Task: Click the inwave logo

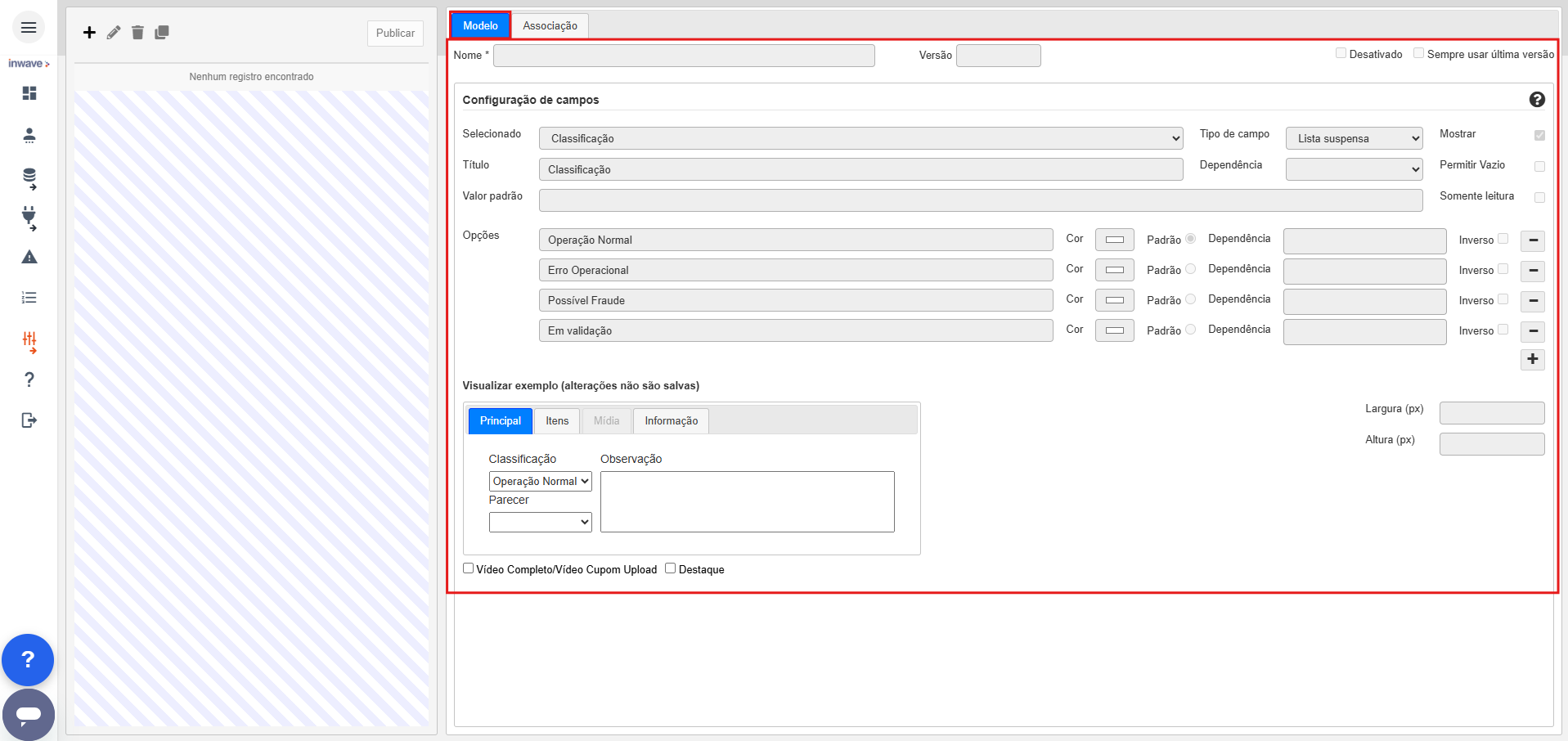Action: (29, 63)
